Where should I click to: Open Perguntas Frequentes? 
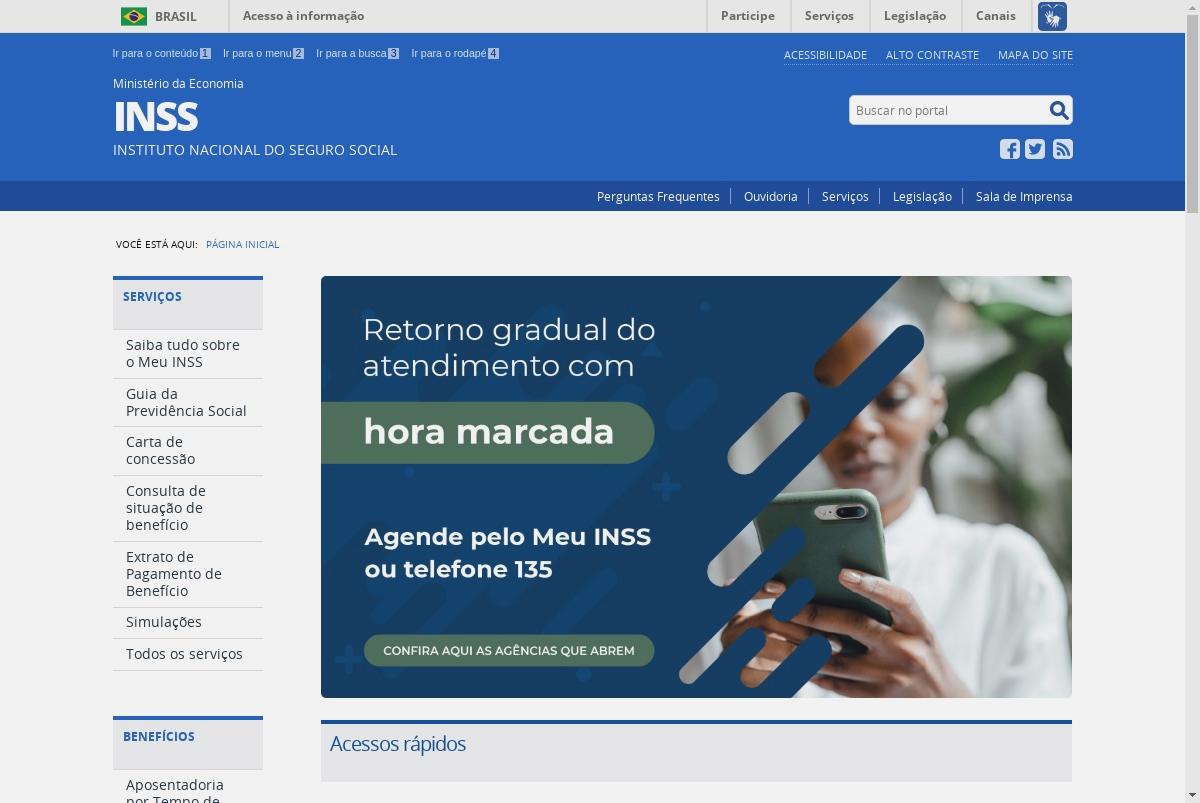658,196
